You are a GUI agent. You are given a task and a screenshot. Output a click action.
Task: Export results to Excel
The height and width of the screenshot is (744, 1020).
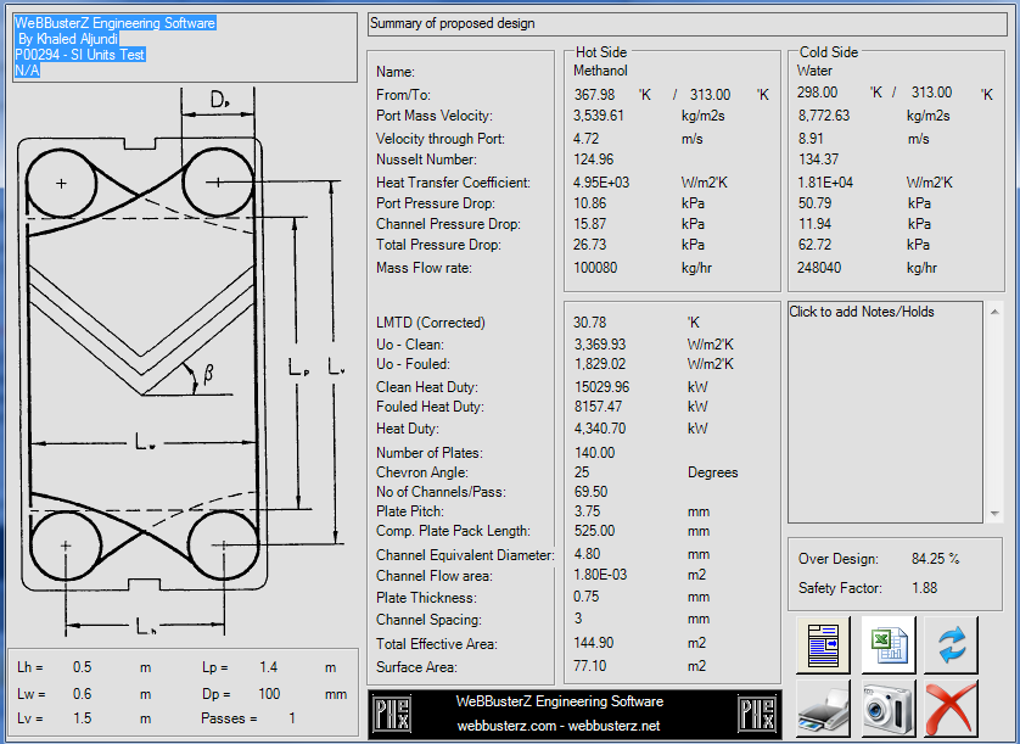(x=888, y=645)
